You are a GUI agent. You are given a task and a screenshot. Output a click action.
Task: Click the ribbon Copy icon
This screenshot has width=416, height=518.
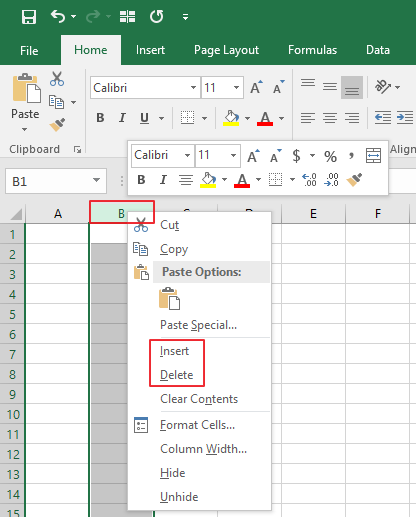pyautogui.click(x=56, y=102)
